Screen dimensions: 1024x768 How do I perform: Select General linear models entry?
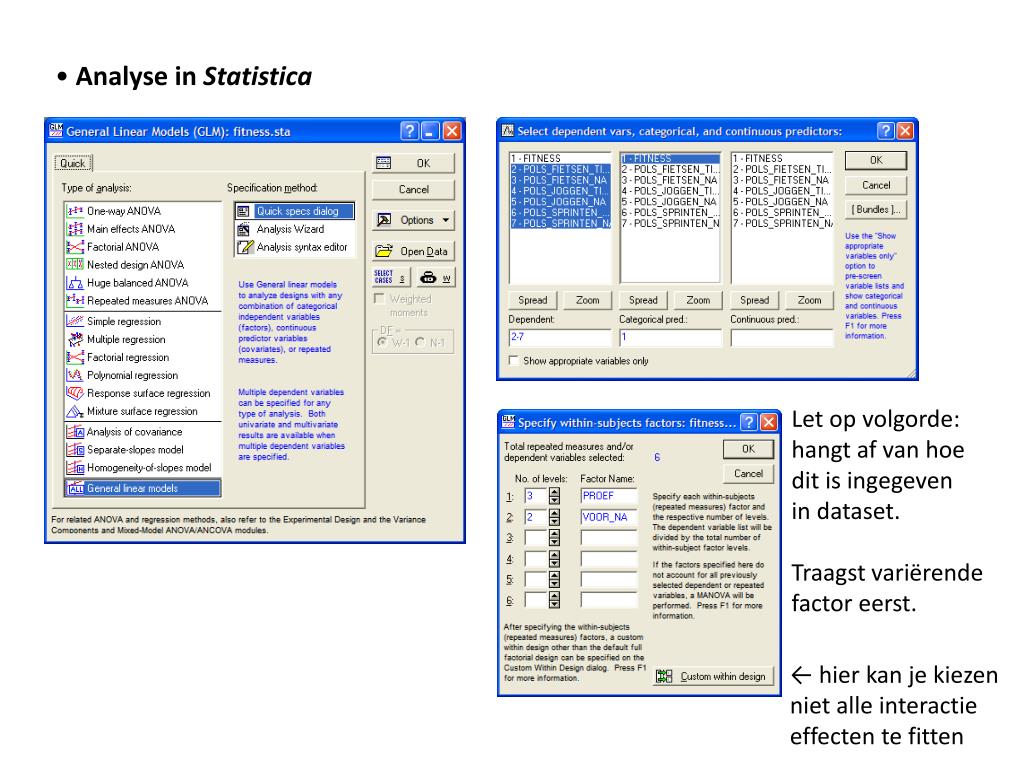coord(143,488)
